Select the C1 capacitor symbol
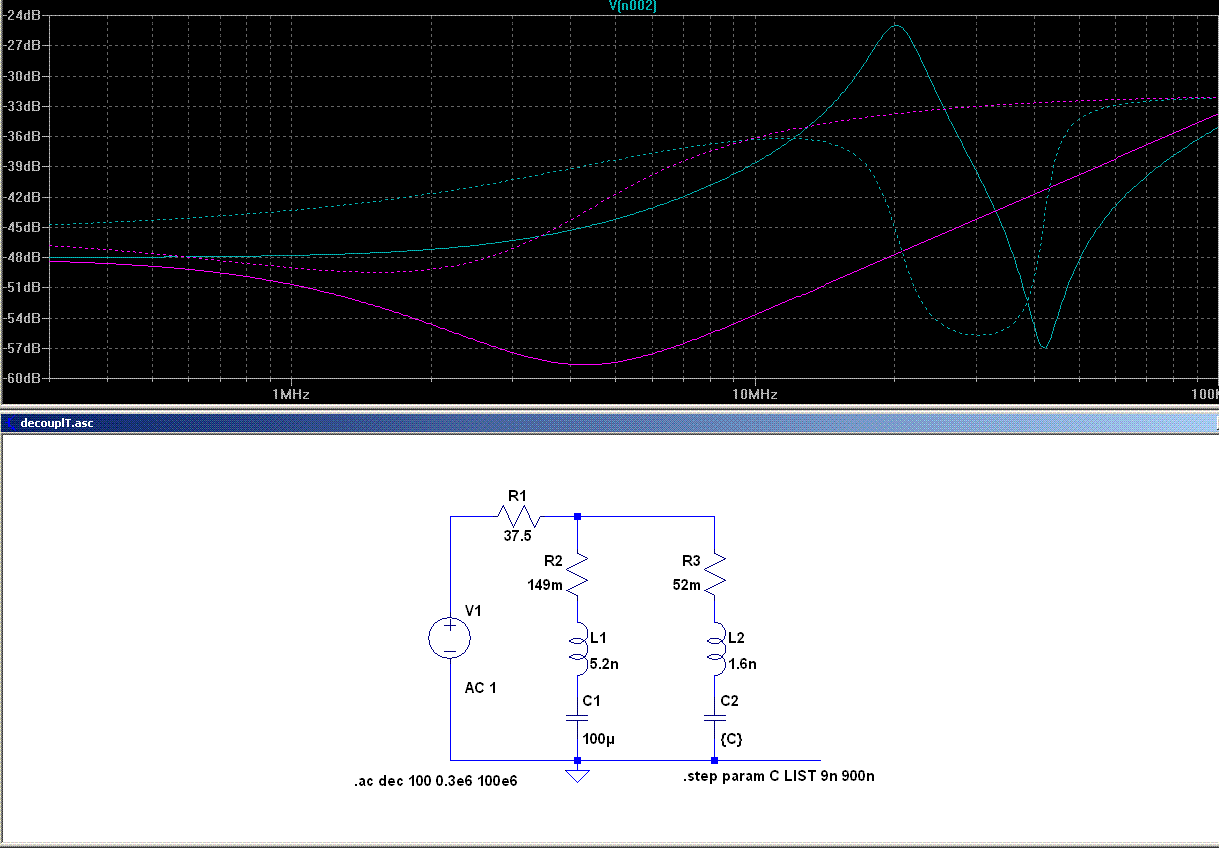 pos(578,718)
